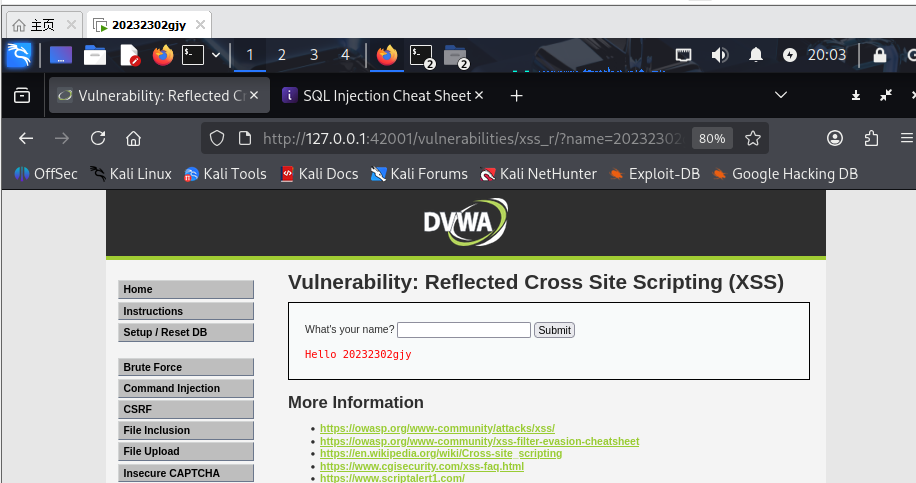The width and height of the screenshot is (916, 483).
Task: Reset the 80% zoom level badge
Action: click(x=712, y=138)
